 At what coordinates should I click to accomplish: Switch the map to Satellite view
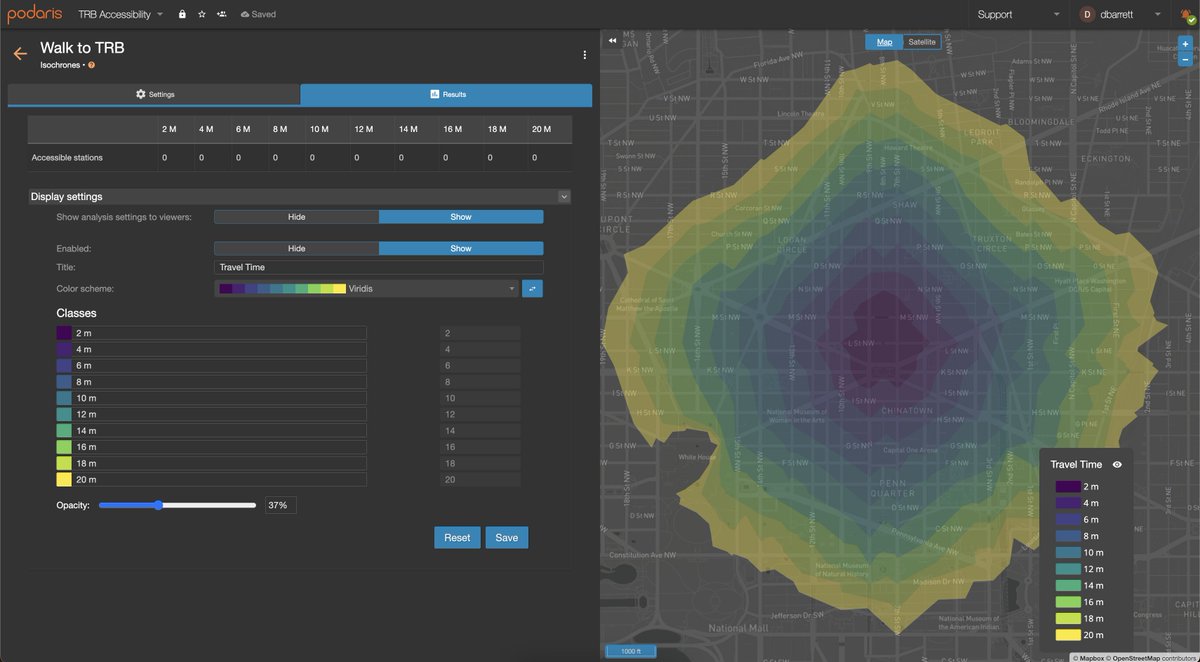(920, 41)
